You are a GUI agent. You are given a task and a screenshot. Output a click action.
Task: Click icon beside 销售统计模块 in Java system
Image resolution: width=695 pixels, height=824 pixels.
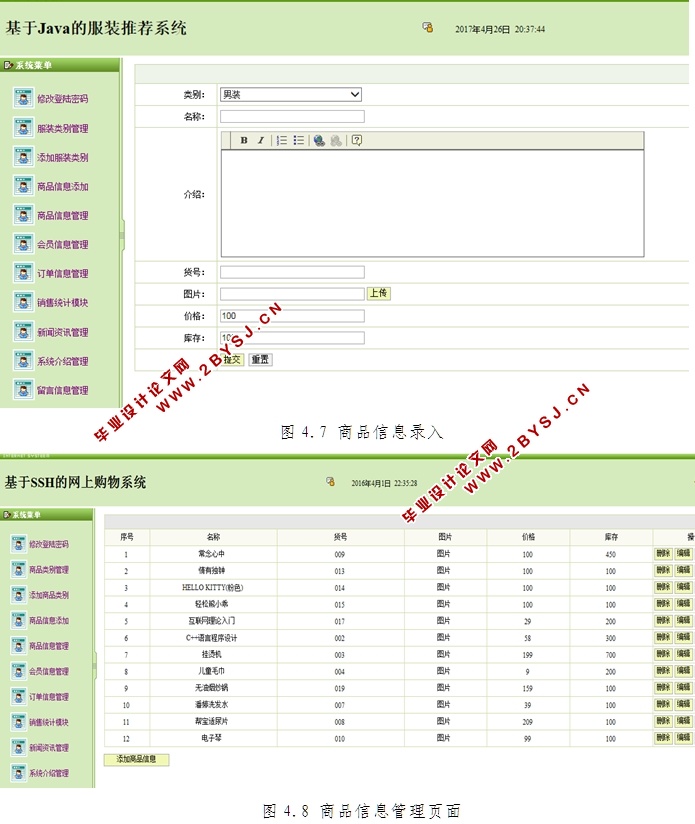[24, 302]
